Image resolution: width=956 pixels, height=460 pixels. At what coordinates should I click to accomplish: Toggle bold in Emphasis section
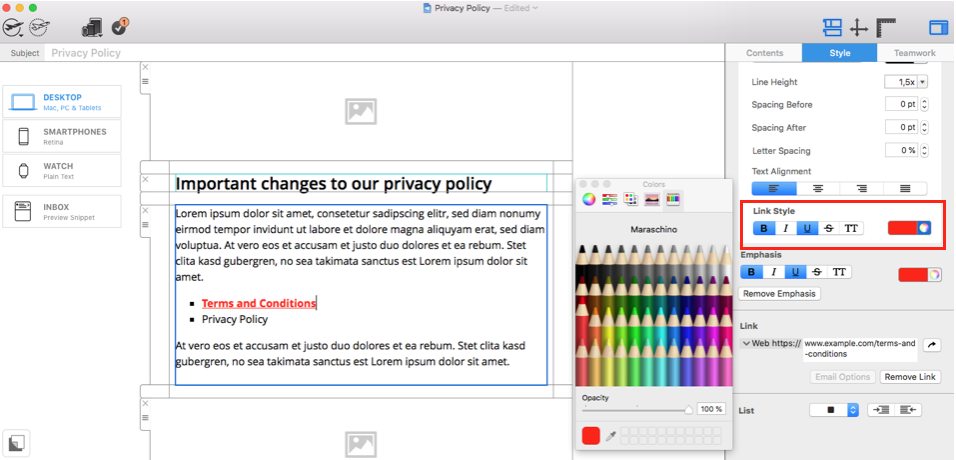point(751,272)
